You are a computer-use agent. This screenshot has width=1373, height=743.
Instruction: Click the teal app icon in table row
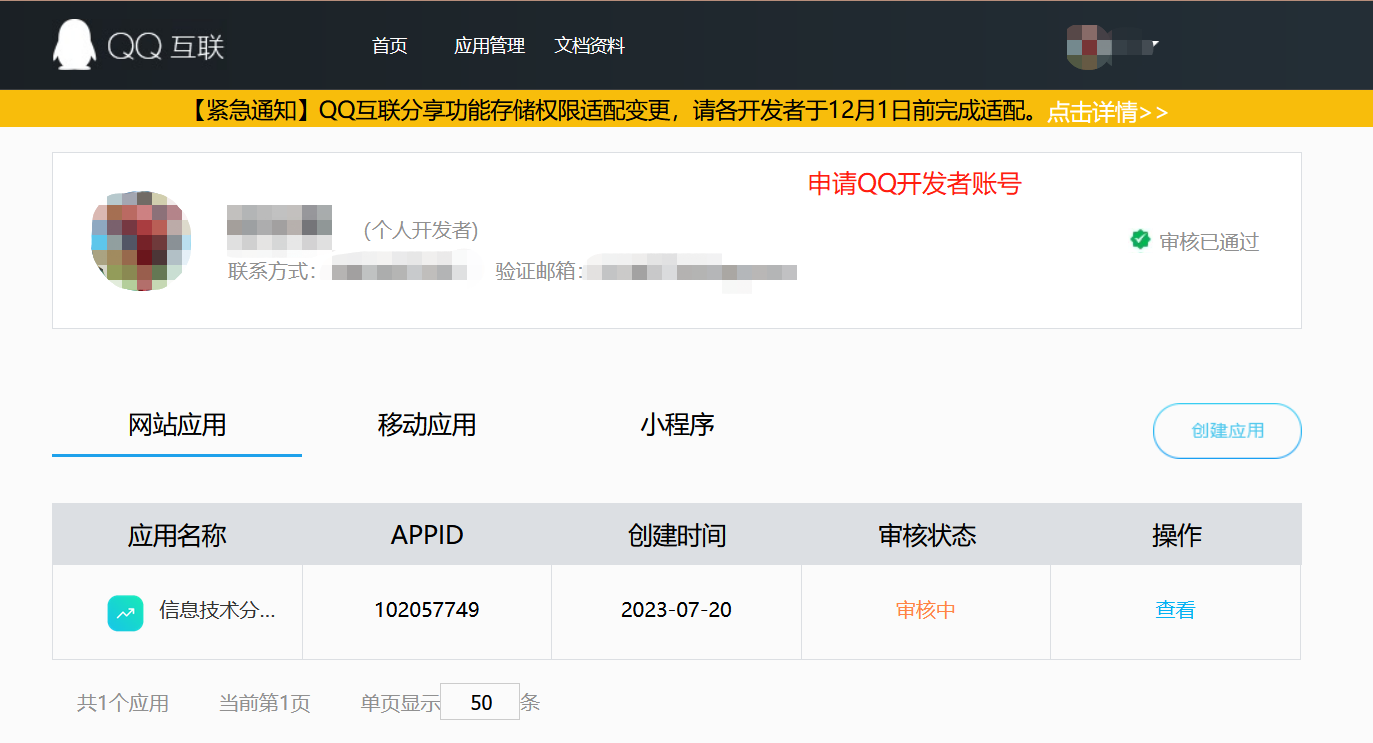click(125, 612)
